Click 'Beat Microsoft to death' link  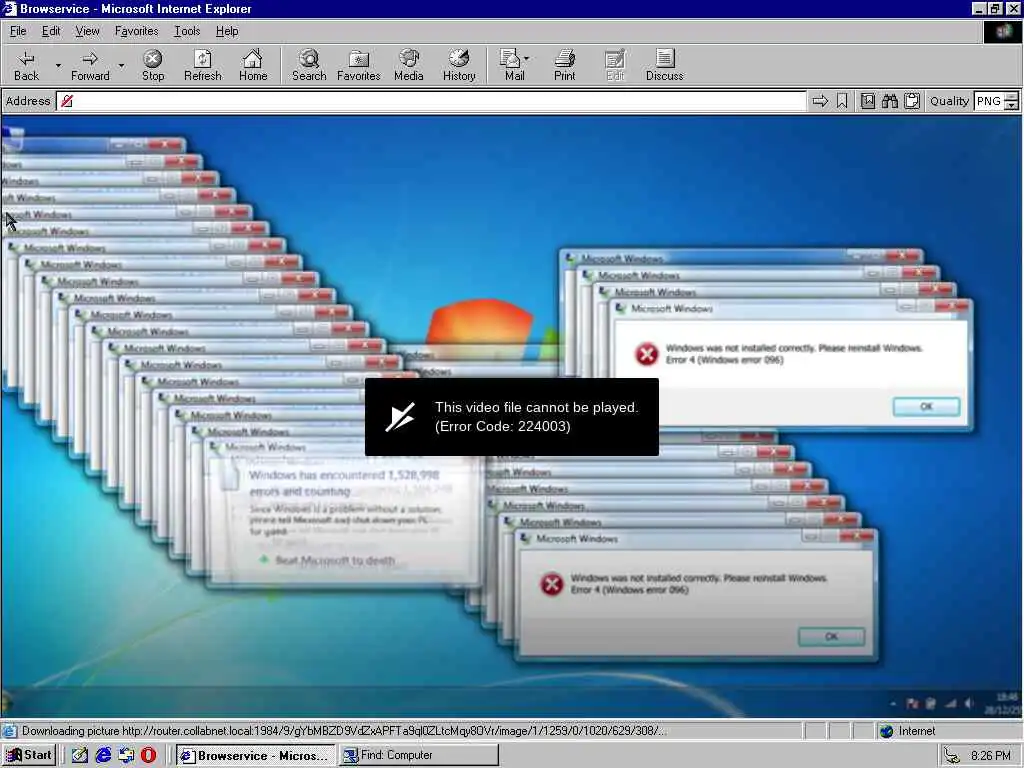[334, 560]
